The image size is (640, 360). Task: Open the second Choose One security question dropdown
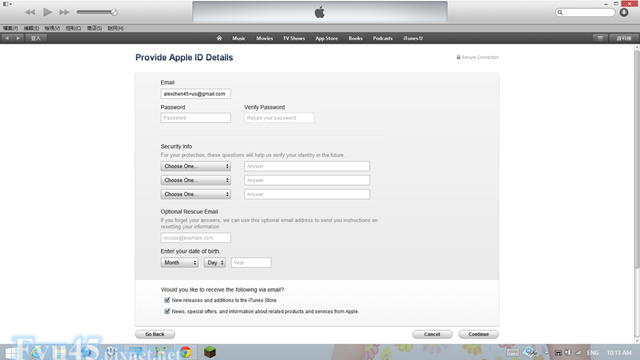[196, 180]
